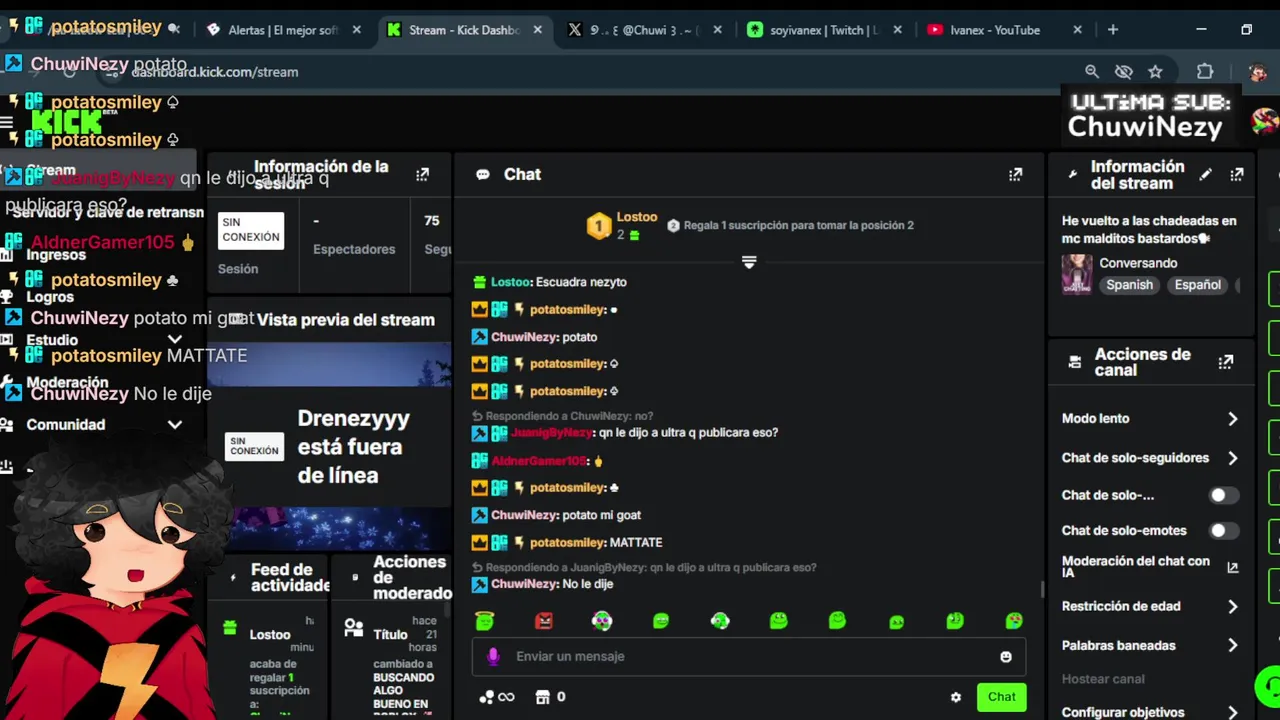Open the browser extensions puzzle icon
The width and height of the screenshot is (1280, 720).
point(1205,71)
